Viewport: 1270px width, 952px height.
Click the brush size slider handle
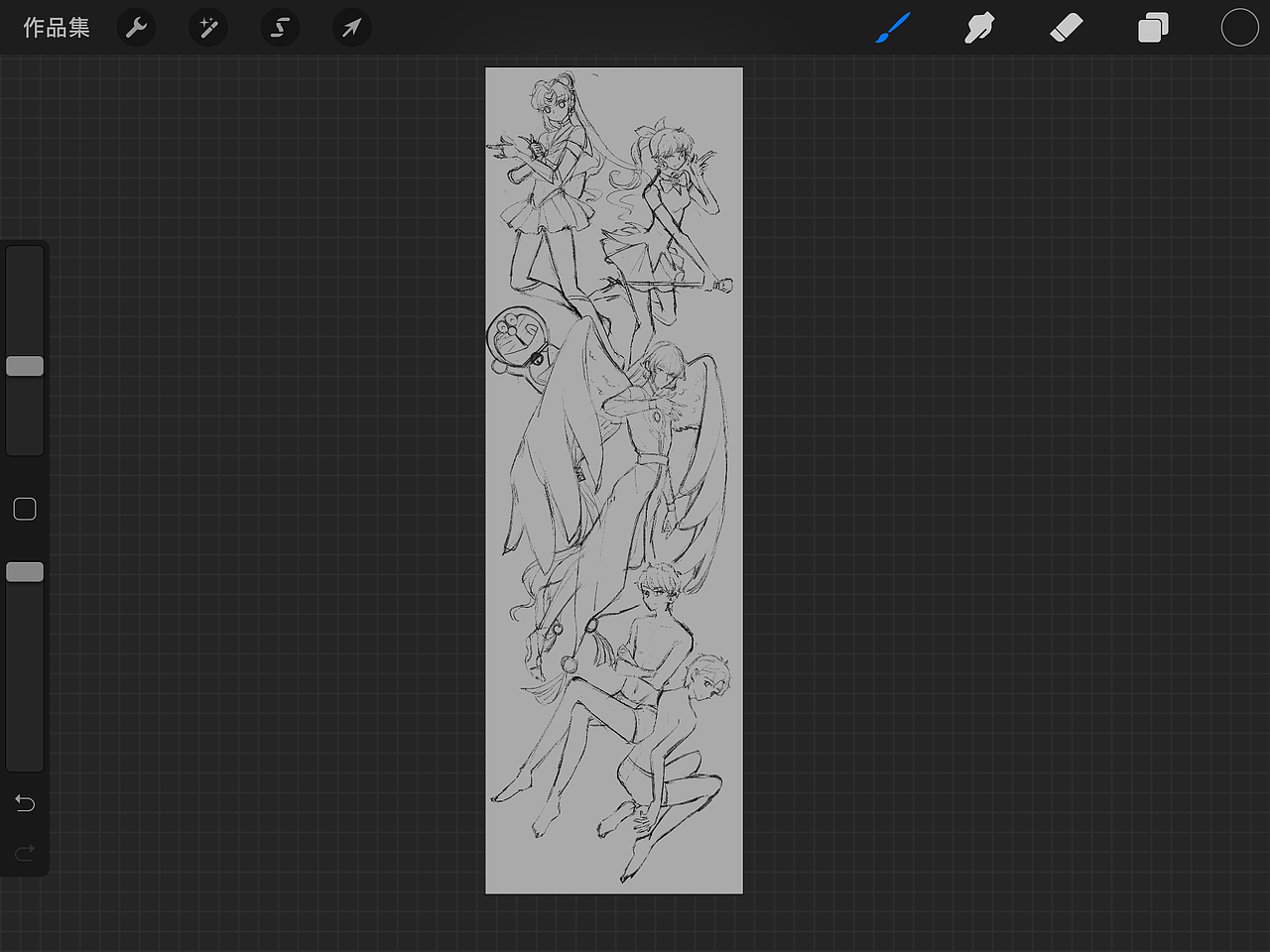25,366
